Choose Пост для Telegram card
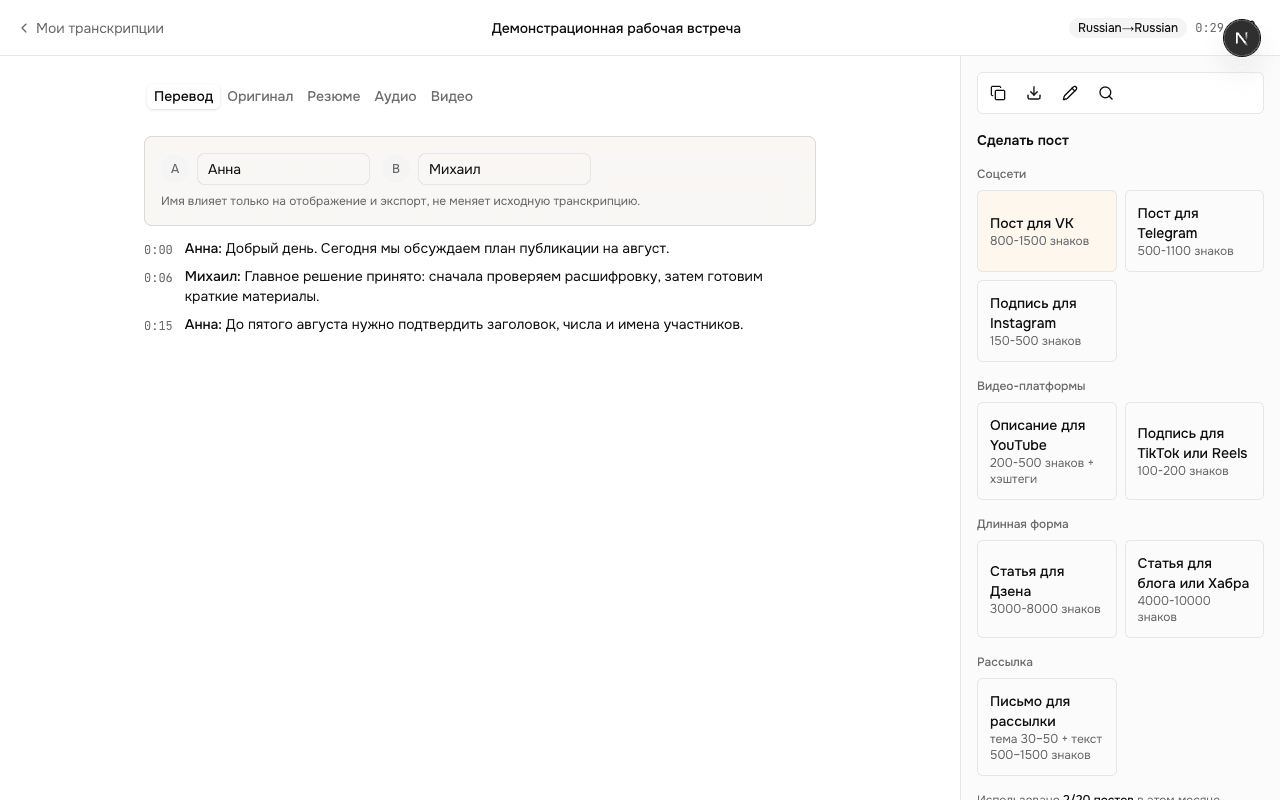The image size is (1280, 800). [x=1194, y=231]
